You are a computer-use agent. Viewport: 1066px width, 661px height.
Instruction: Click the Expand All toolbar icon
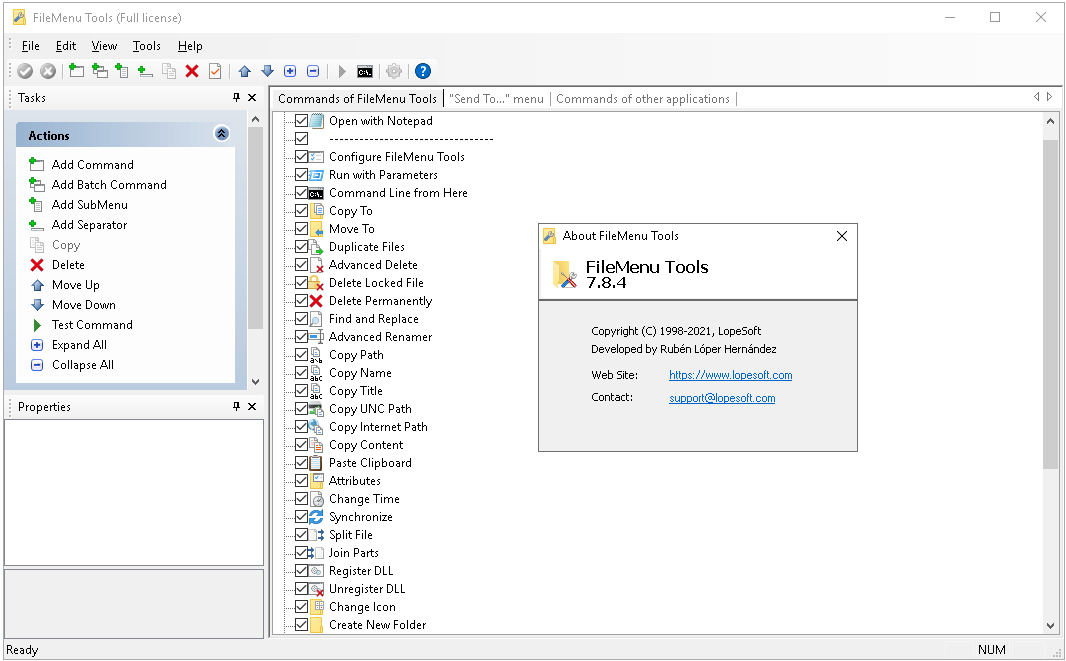point(290,71)
